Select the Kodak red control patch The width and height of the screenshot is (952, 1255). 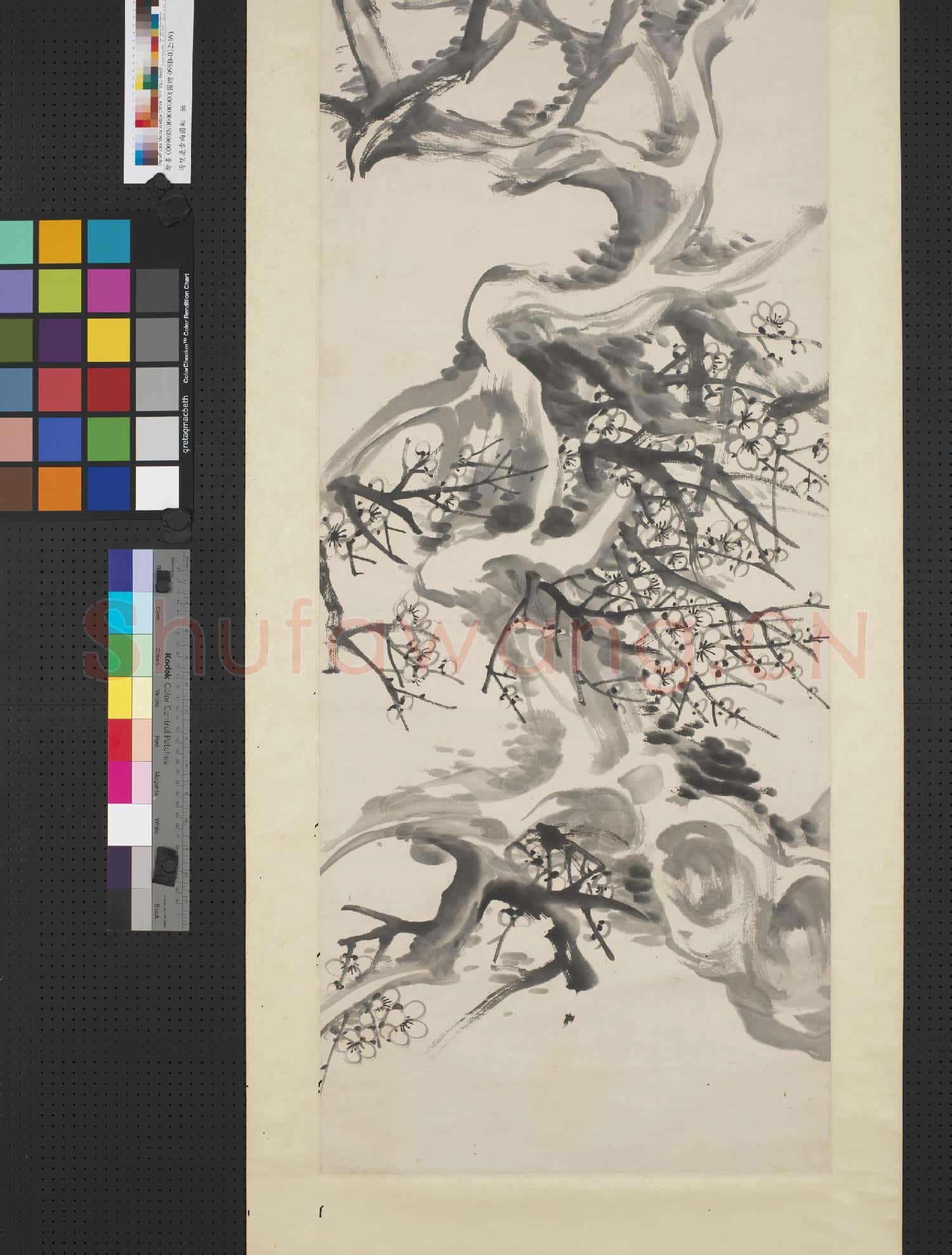tap(120, 740)
